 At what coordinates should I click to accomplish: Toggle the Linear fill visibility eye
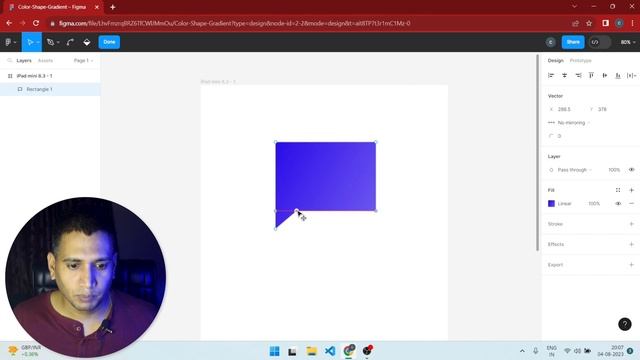pos(618,204)
